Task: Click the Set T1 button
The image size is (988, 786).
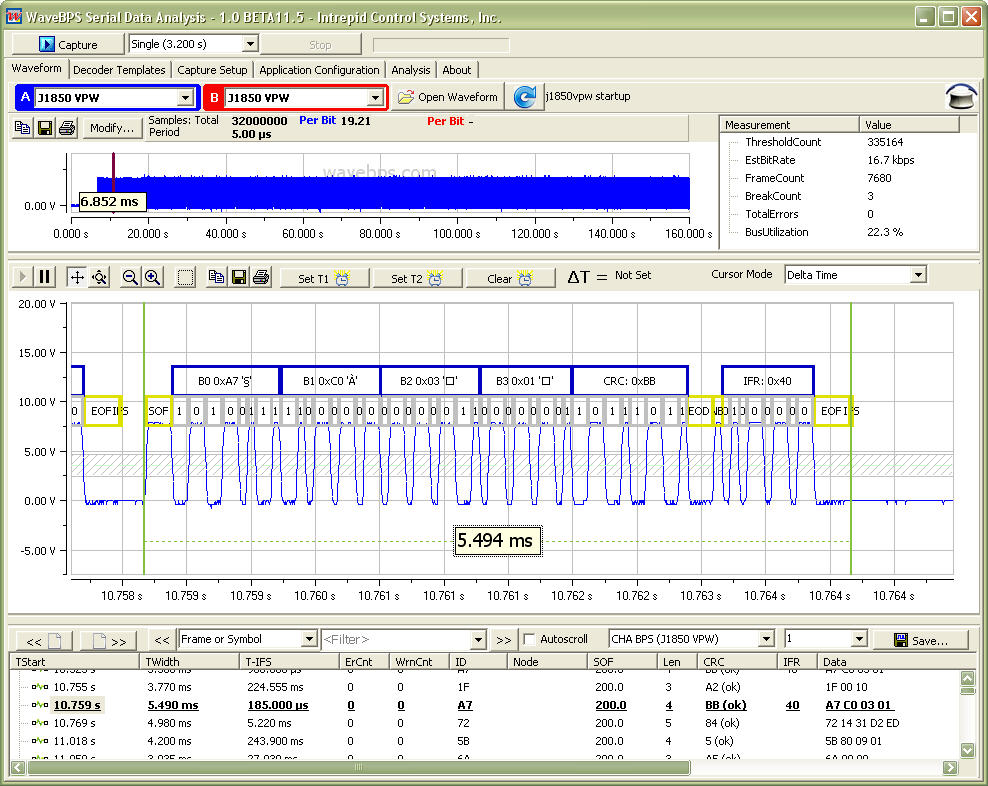Action: click(x=324, y=278)
